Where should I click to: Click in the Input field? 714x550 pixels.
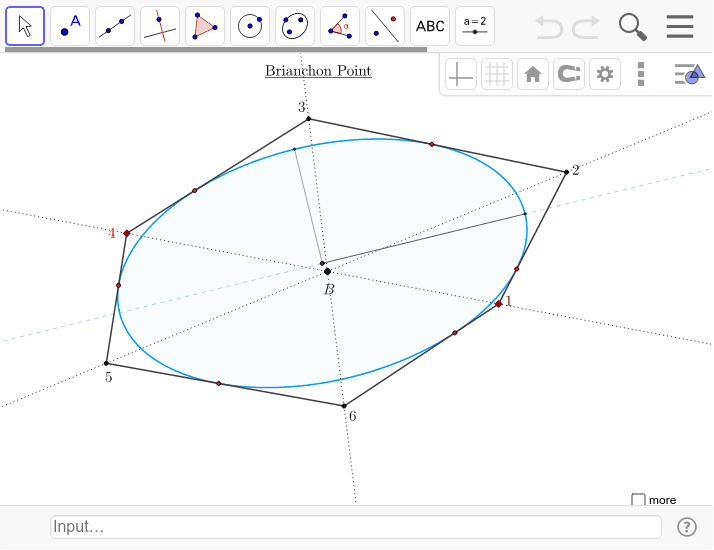[356, 527]
